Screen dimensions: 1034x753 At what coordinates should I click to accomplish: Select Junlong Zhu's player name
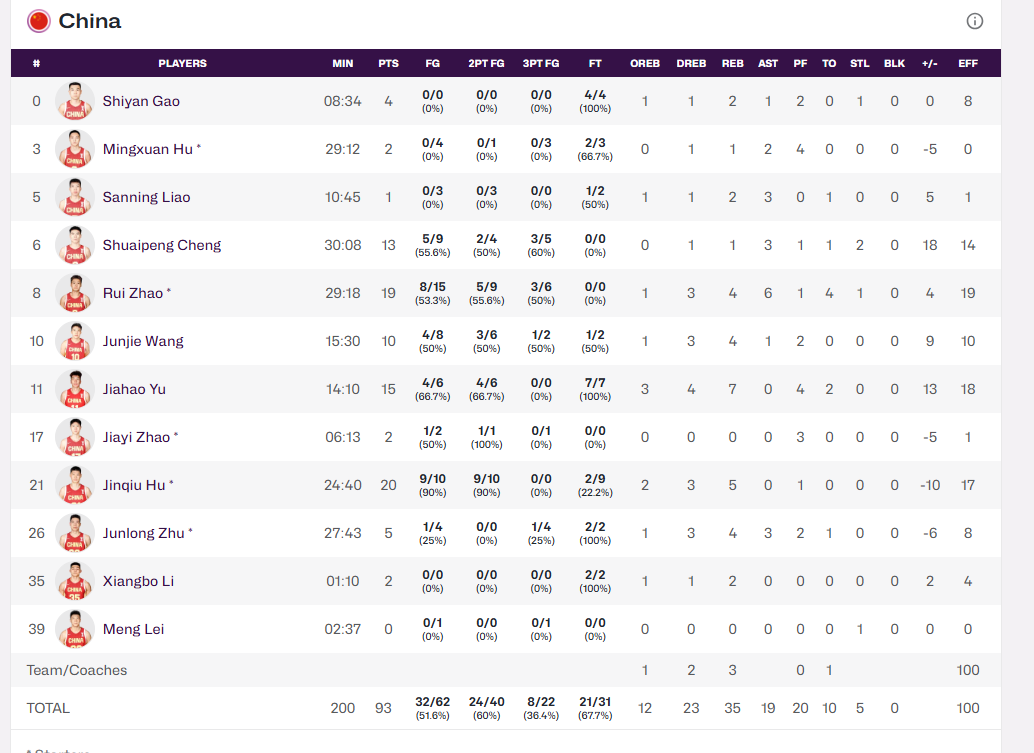143,533
